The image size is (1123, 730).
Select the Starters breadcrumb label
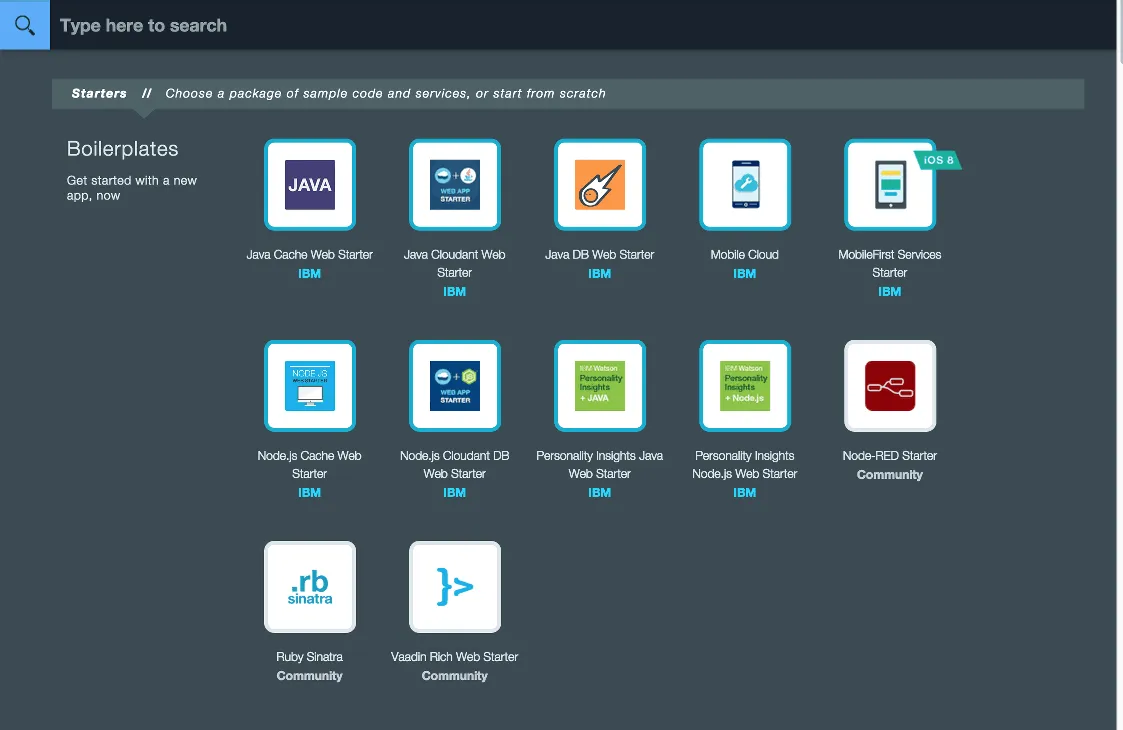[99, 93]
